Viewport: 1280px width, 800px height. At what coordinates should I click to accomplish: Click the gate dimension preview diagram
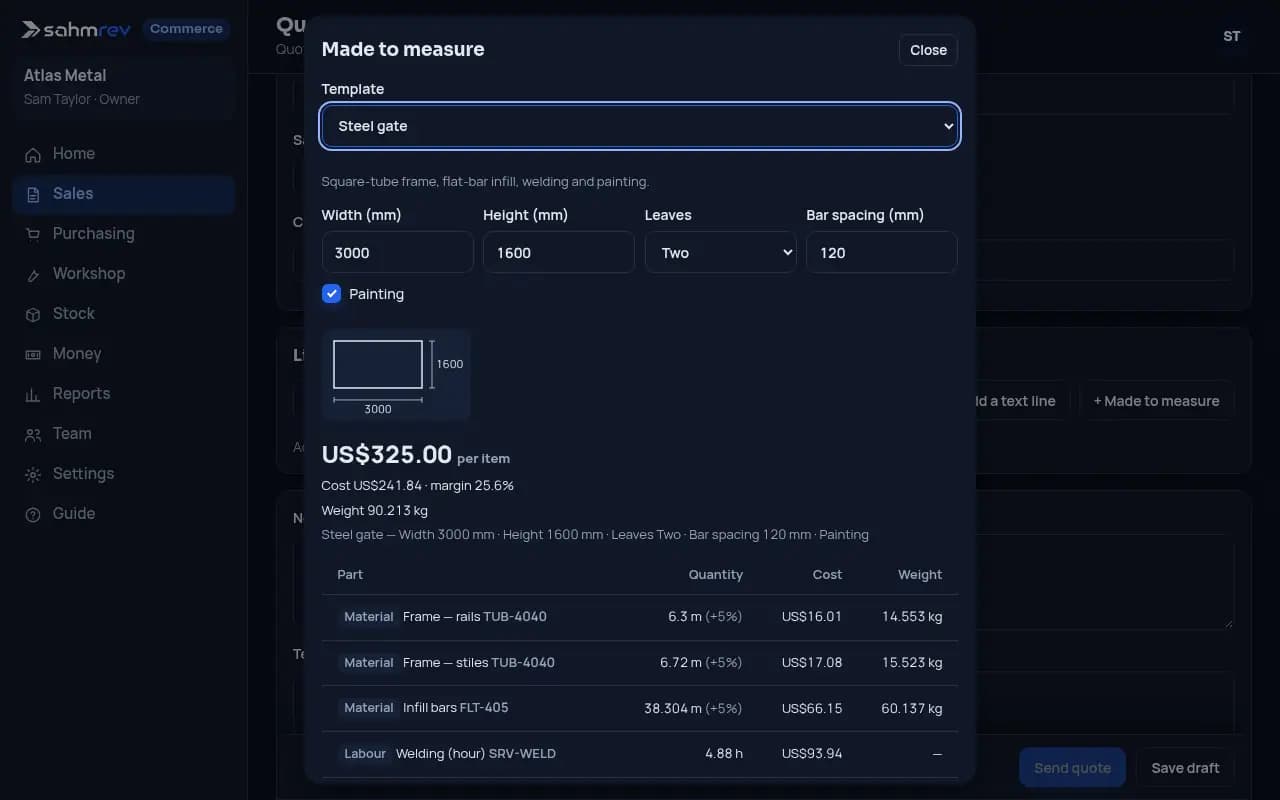point(396,374)
